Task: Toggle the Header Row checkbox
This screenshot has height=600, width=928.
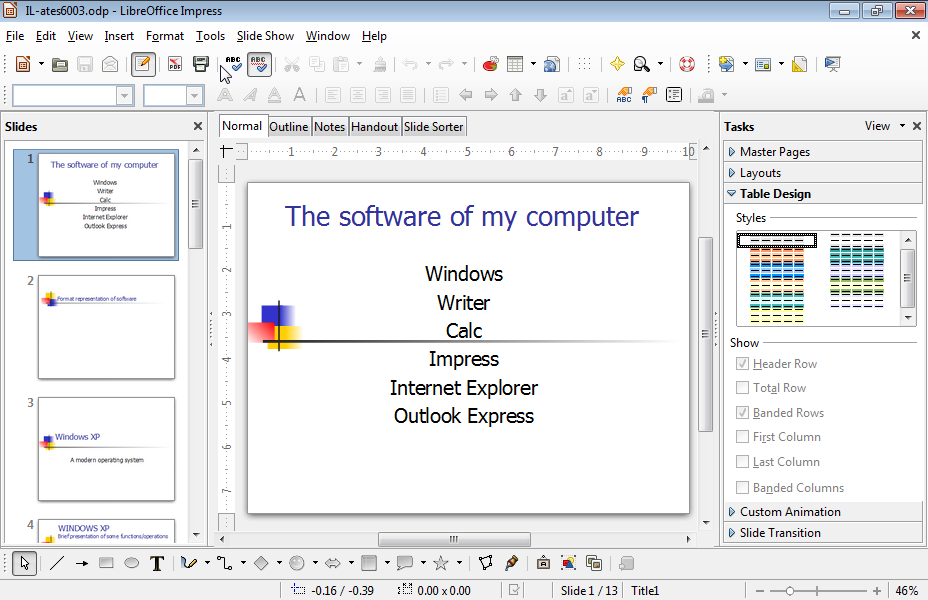Action: [x=742, y=364]
